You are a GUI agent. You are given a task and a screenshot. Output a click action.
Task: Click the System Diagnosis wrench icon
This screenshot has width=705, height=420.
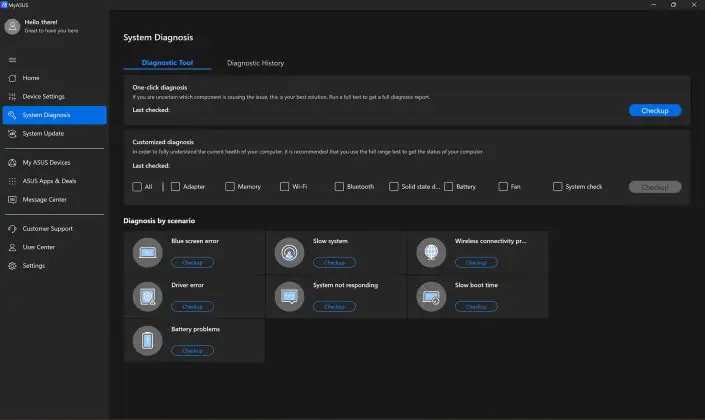[x=12, y=115]
